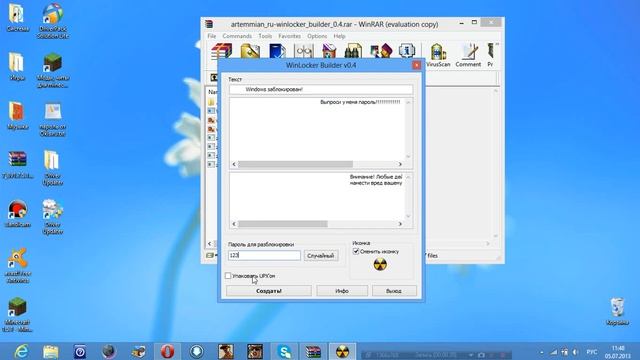The width and height of the screenshot is (640, 360).
Task: Open the Tools menu in WinRAR
Action: pos(265,36)
